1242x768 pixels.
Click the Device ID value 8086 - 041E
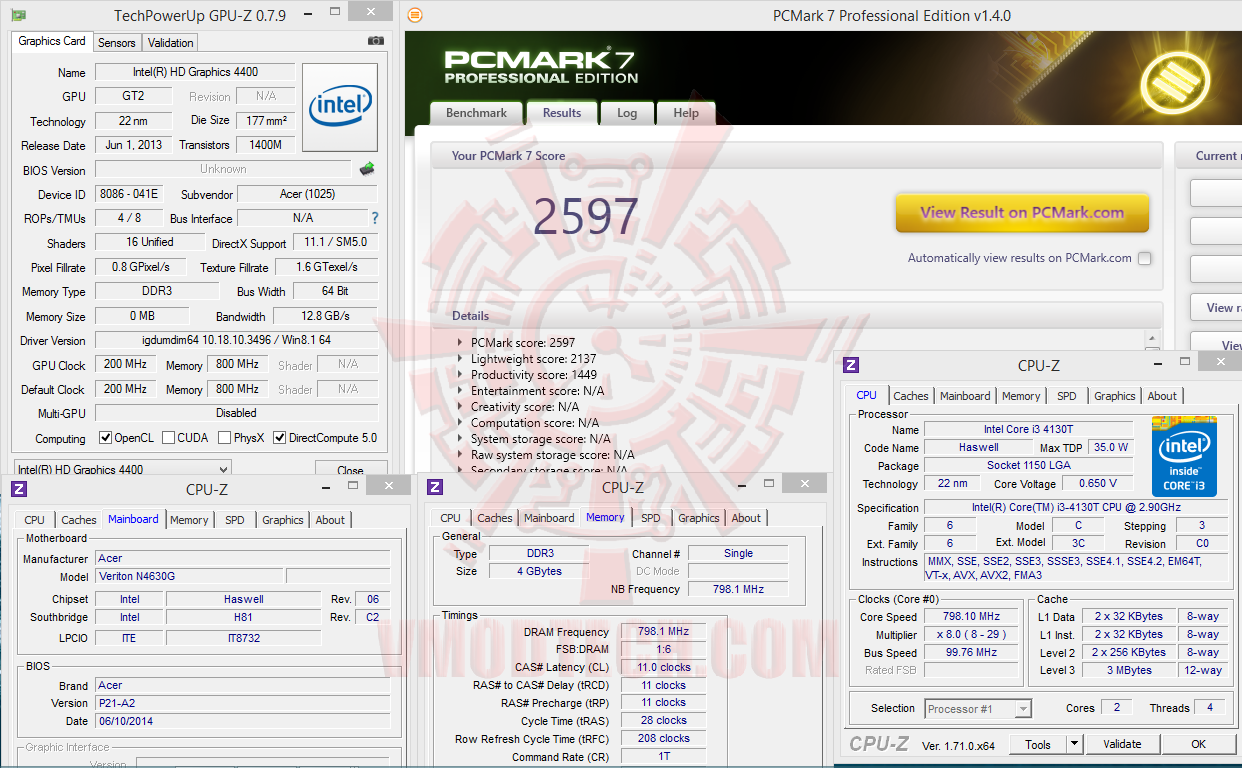129,194
